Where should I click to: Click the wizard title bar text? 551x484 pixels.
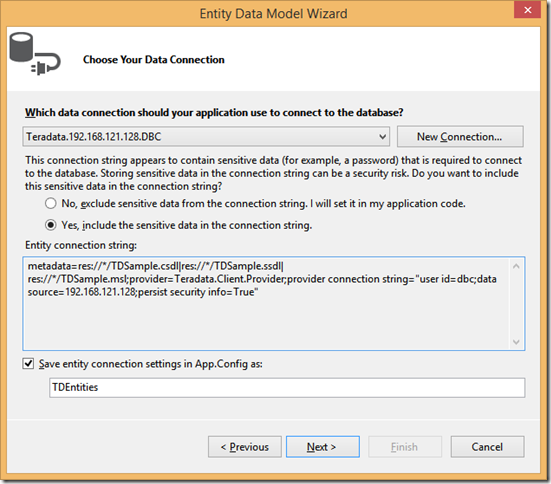tap(273, 14)
